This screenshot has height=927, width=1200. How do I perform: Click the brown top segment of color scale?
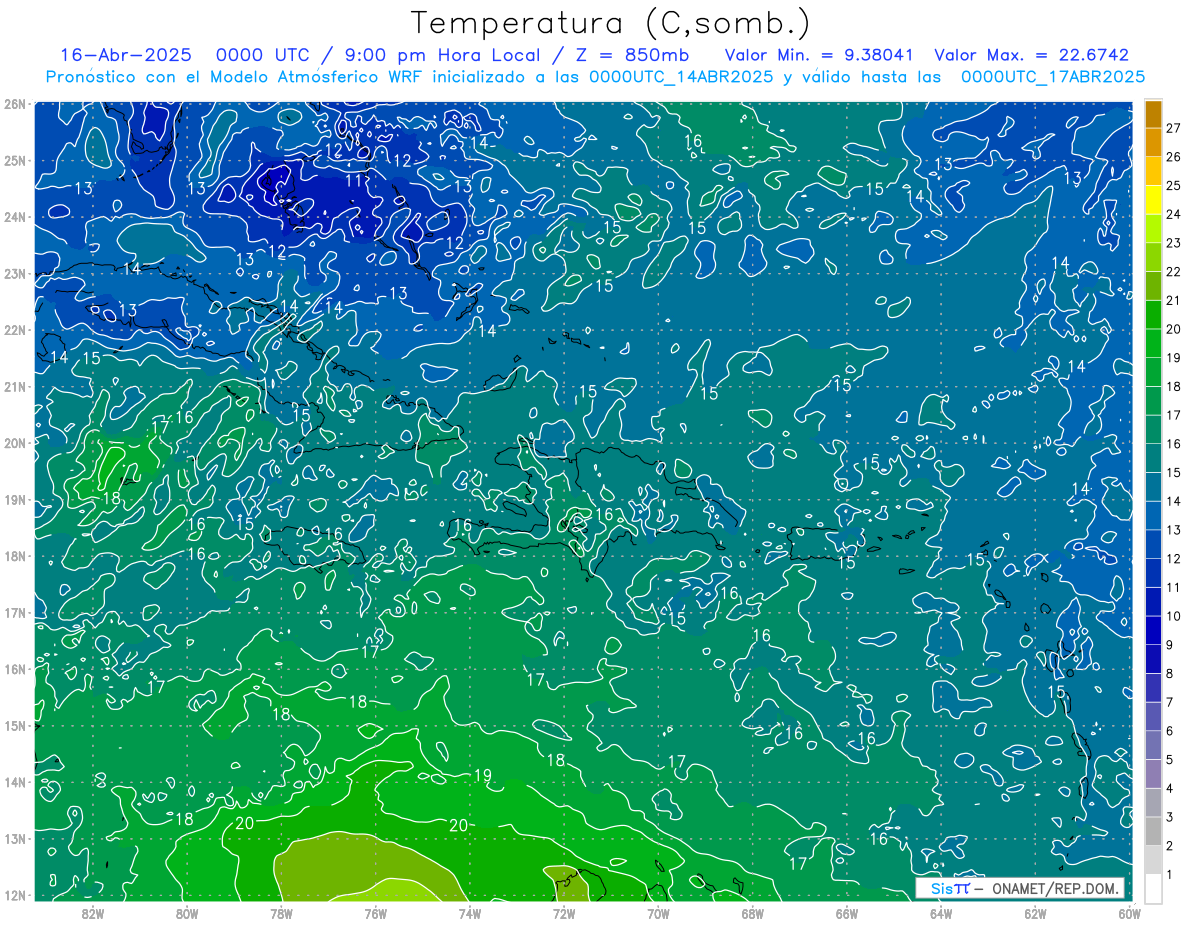(x=1154, y=114)
